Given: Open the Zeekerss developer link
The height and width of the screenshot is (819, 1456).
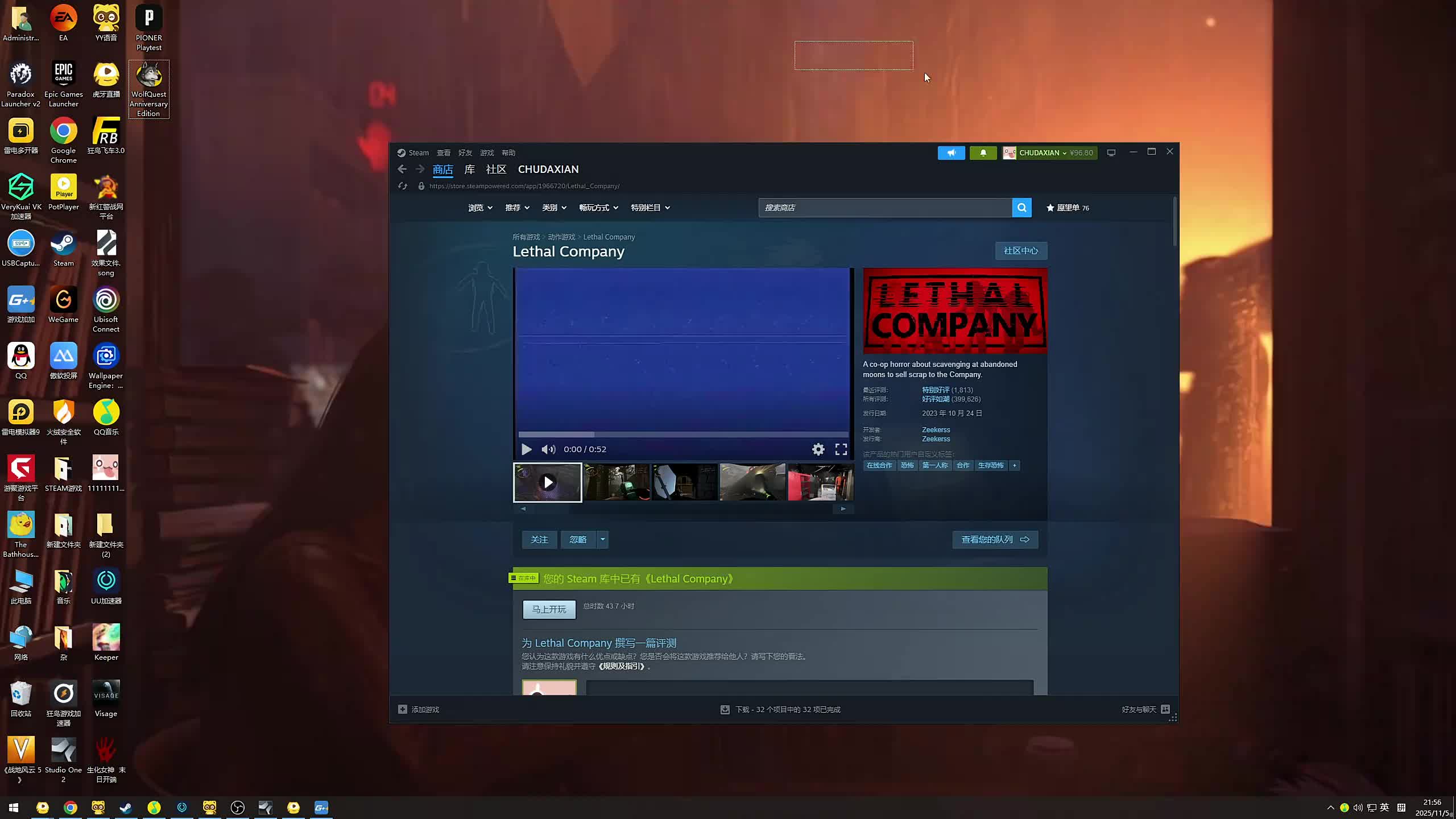Looking at the screenshot, I should point(936,429).
